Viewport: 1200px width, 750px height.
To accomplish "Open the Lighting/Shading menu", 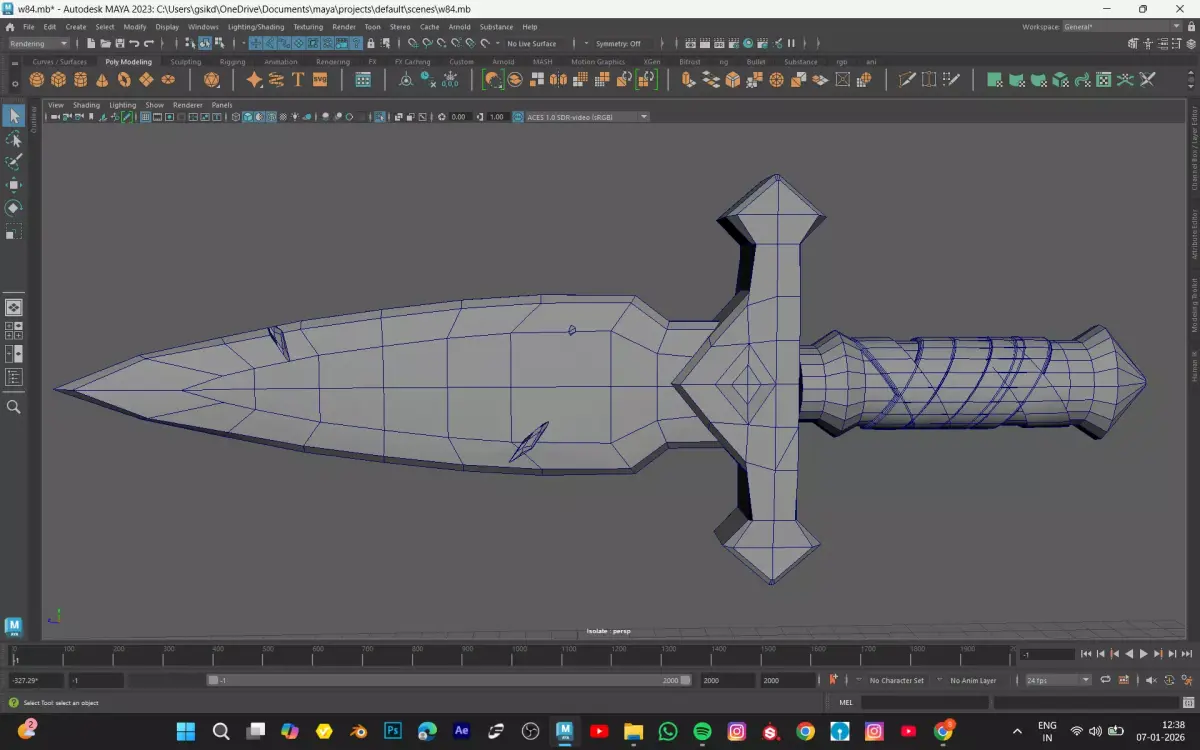I will (x=255, y=27).
